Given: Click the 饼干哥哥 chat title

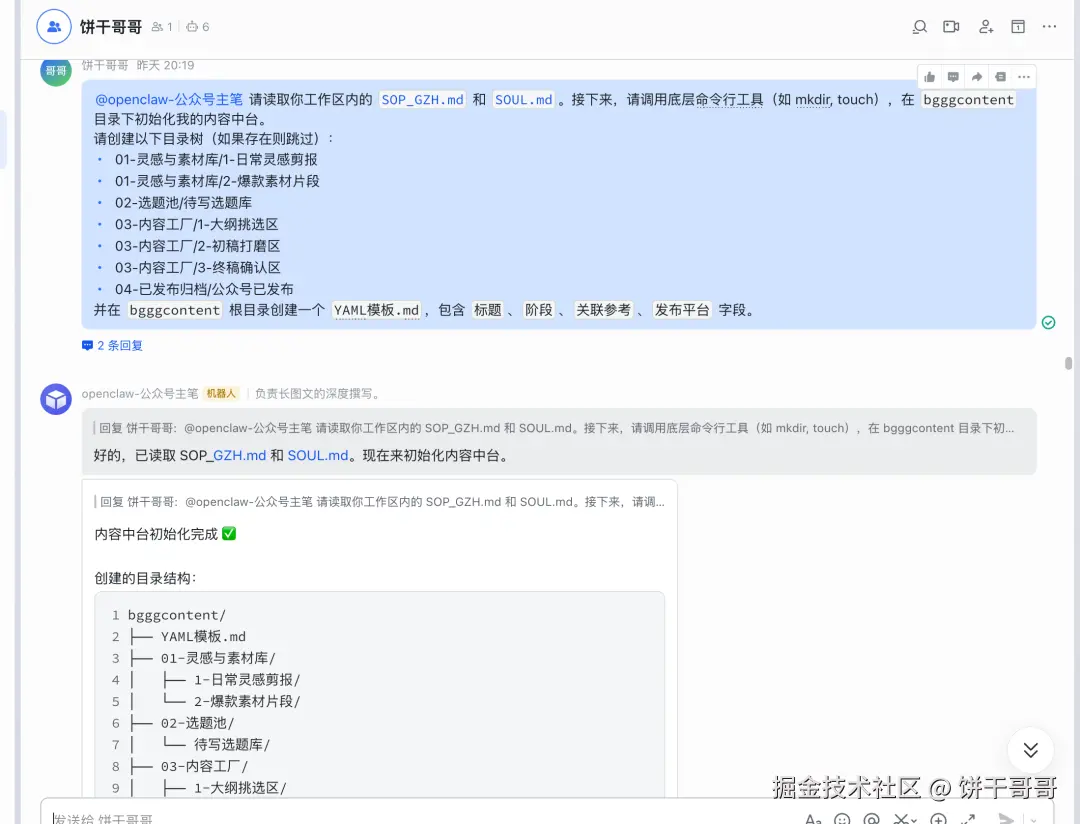Looking at the screenshot, I should pyautogui.click(x=111, y=27).
